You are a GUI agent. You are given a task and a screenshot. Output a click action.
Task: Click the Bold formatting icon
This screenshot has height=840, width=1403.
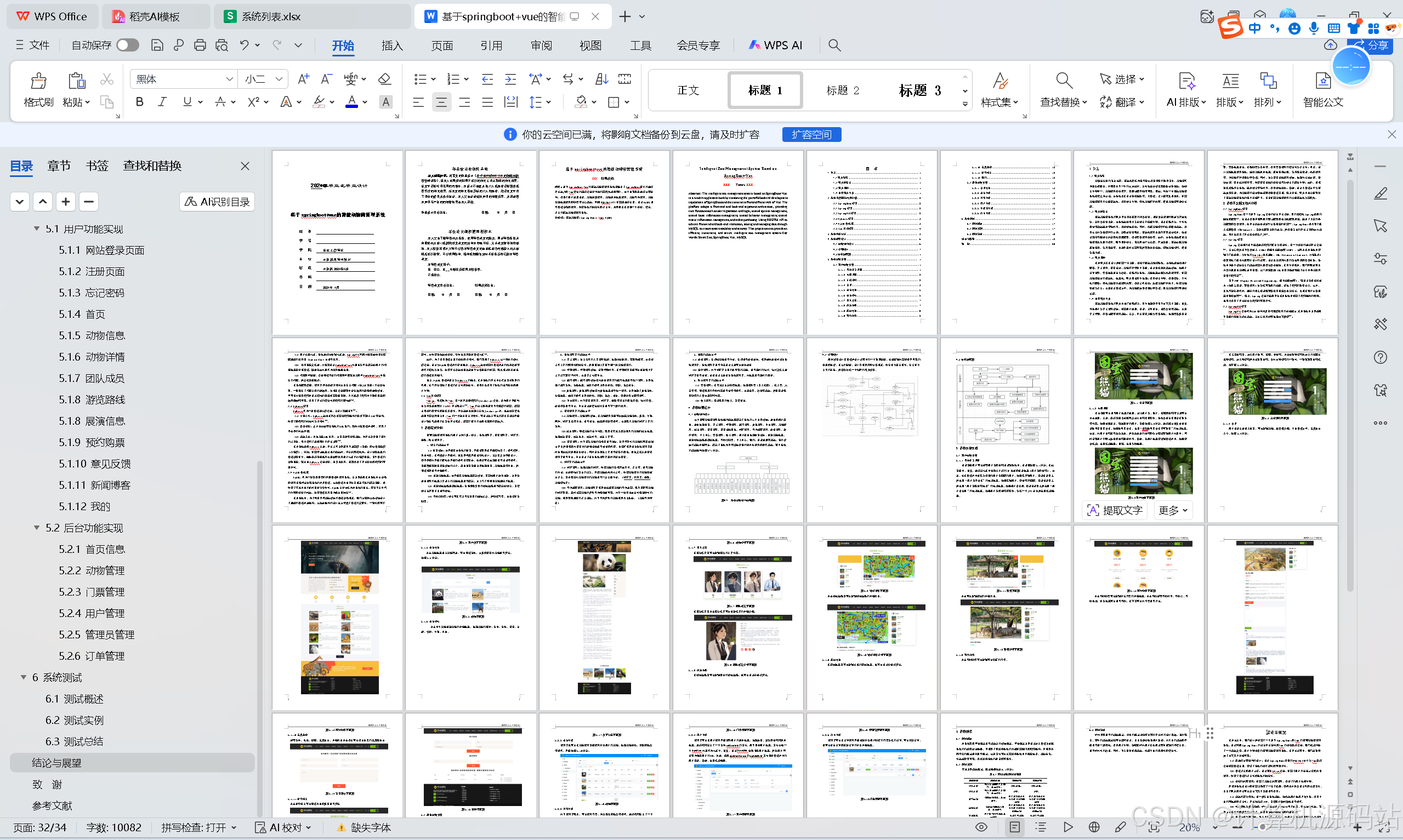click(x=139, y=102)
